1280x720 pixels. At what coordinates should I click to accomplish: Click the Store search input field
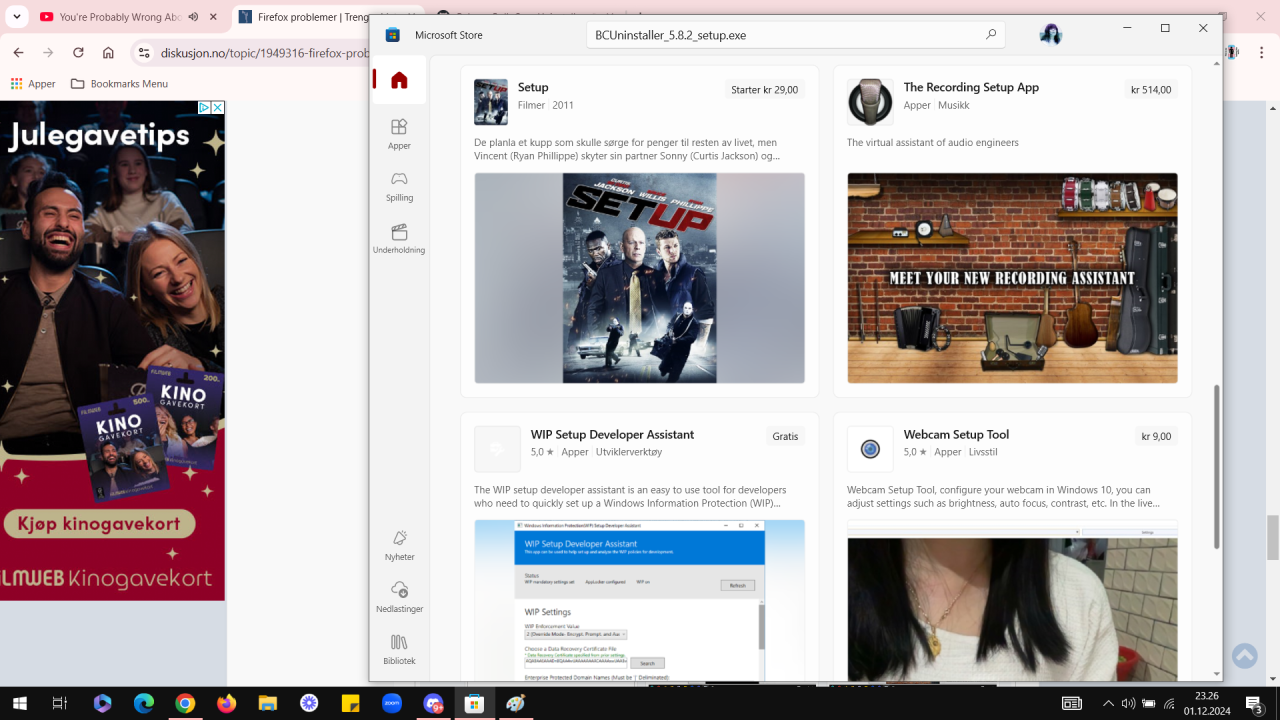pos(780,35)
